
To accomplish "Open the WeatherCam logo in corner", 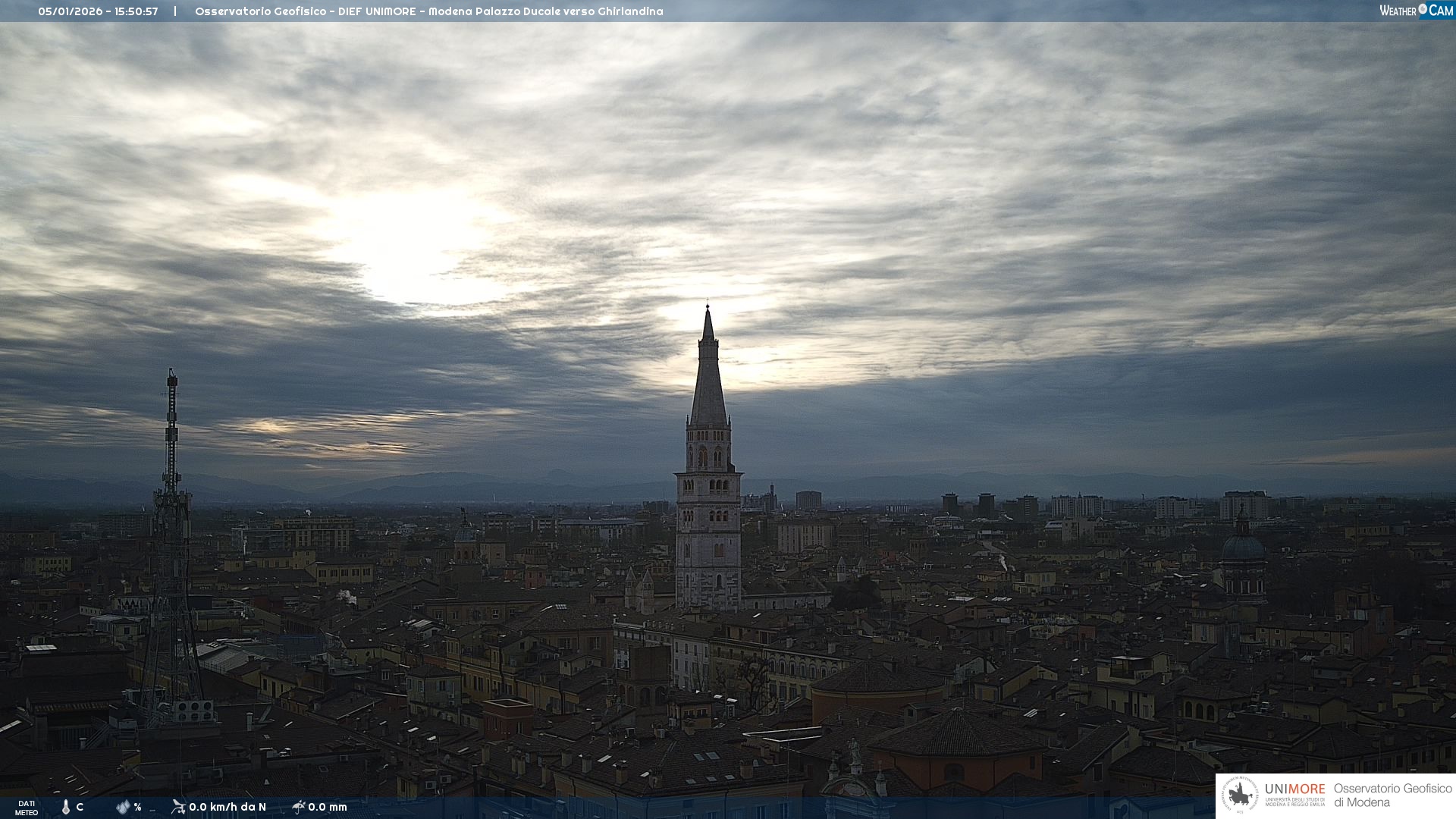I will click(x=1416, y=11).
